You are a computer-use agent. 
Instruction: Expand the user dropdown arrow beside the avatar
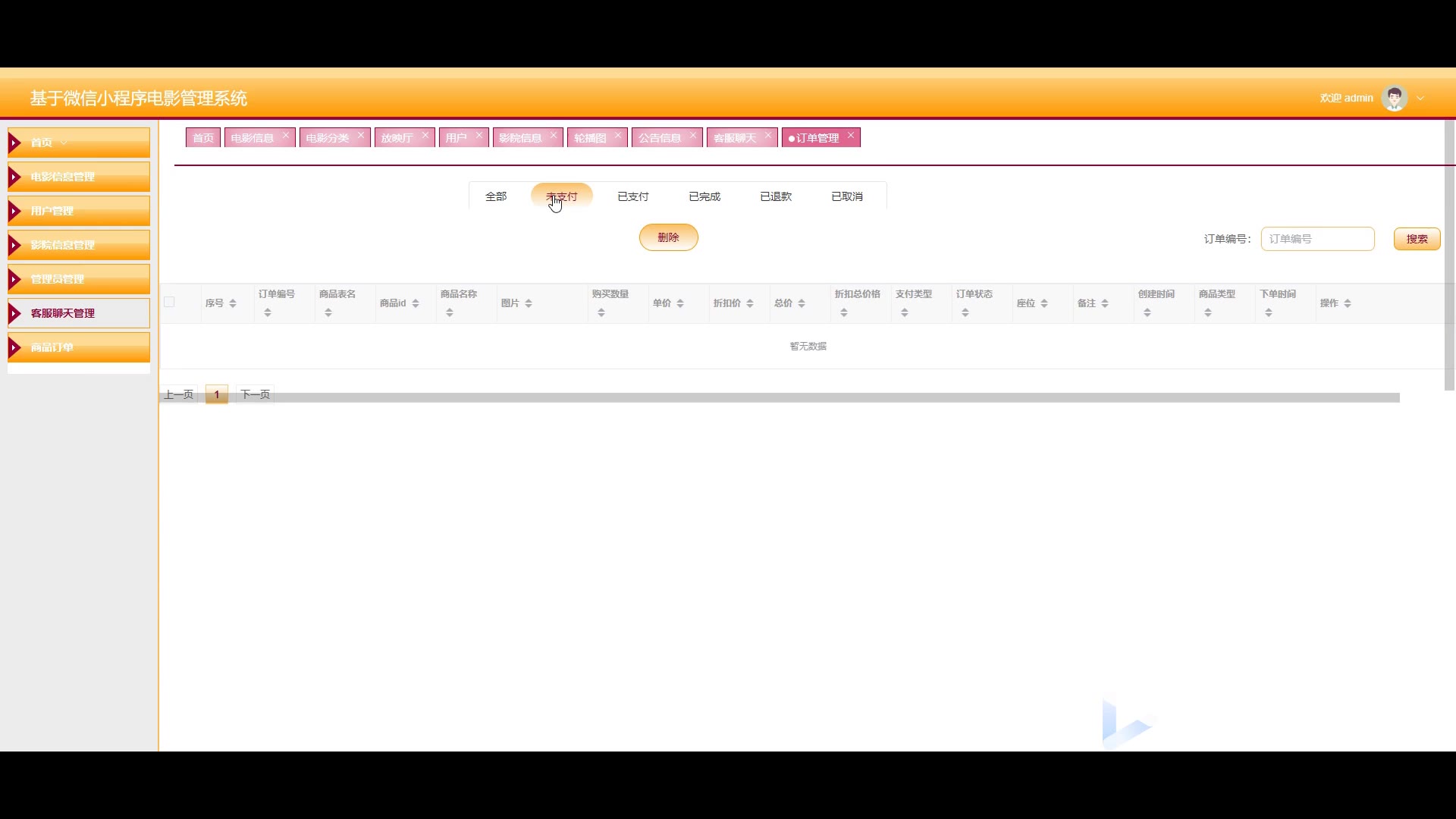(1420, 98)
